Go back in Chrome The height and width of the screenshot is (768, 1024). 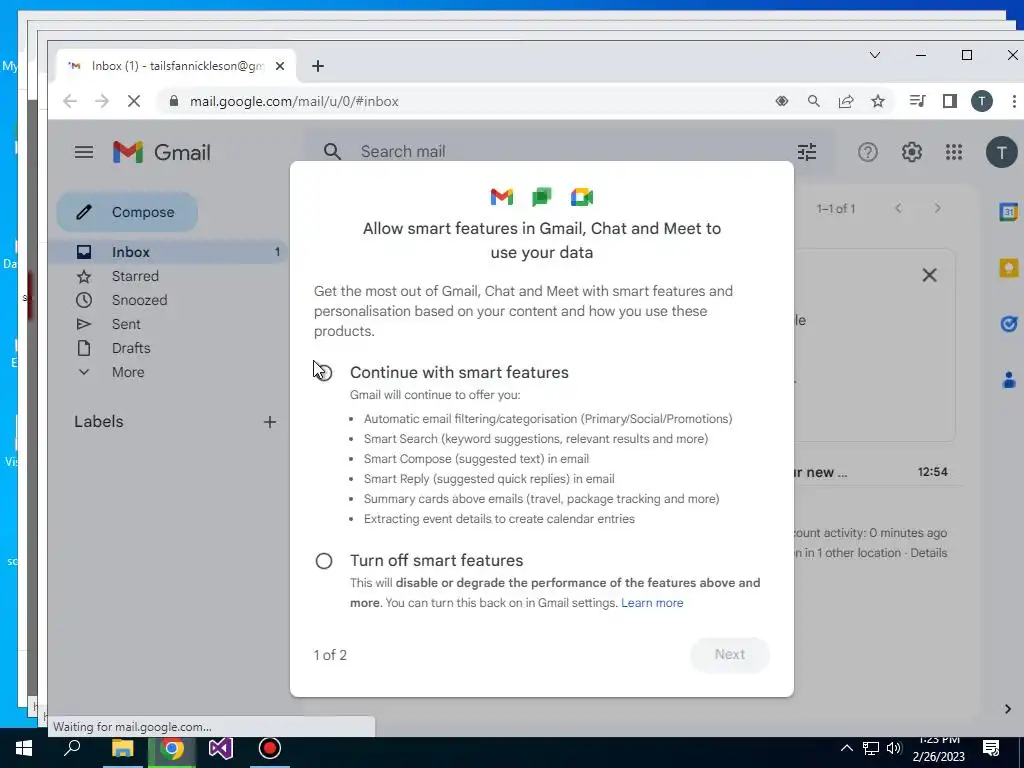tap(70, 101)
